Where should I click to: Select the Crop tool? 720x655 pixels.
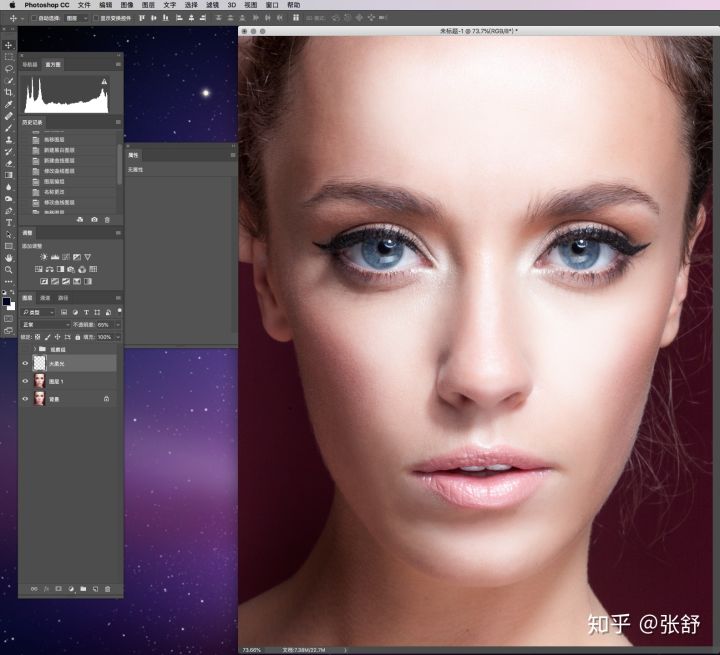[x=9, y=92]
